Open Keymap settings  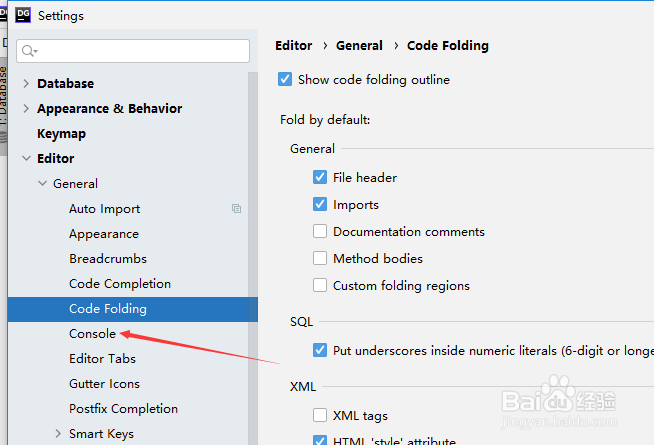(x=61, y=134)
